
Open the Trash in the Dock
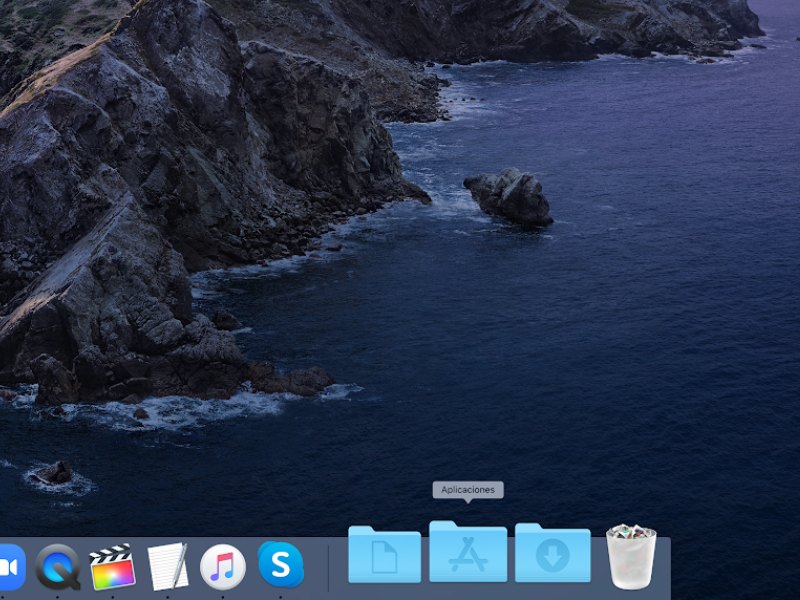point(631,557)
